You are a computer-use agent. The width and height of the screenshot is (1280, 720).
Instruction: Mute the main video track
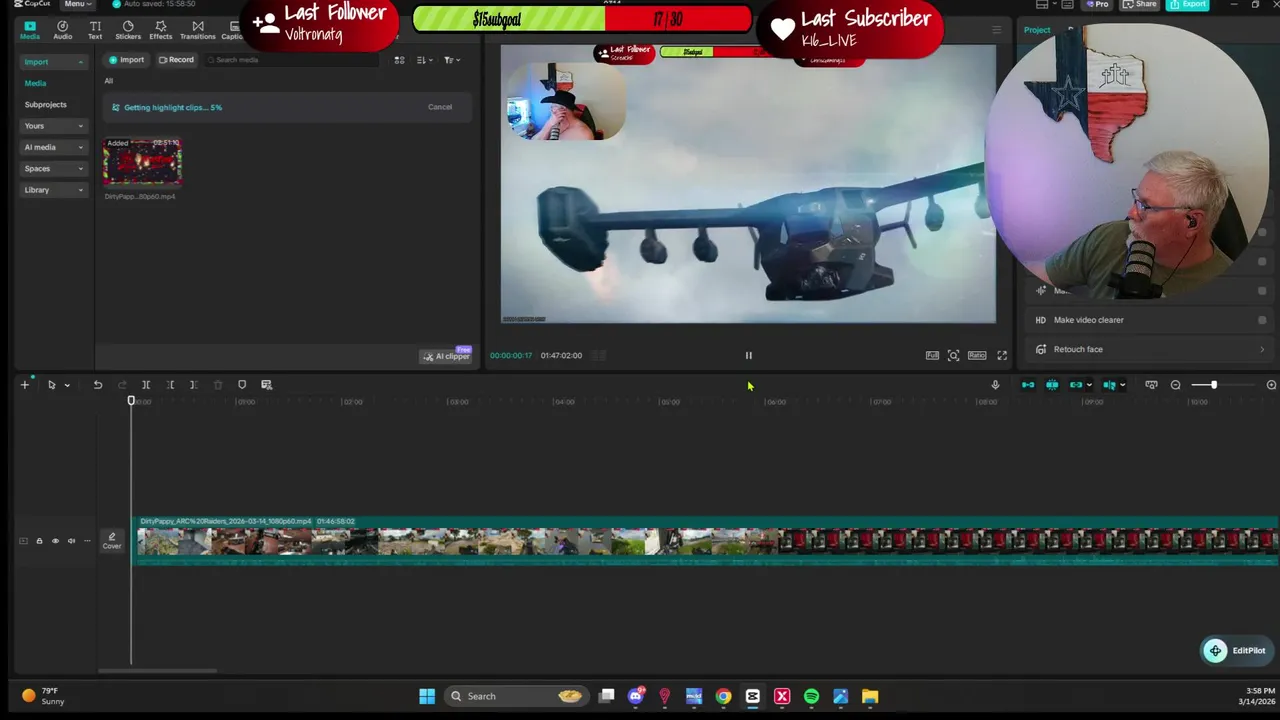pos(71,541)
